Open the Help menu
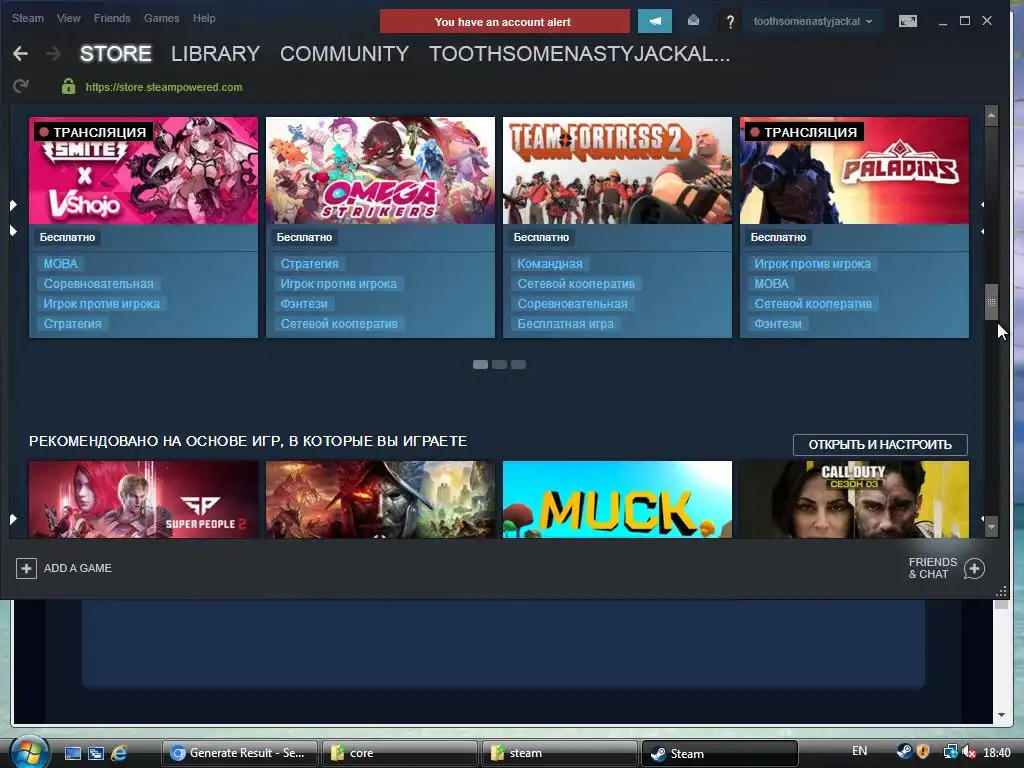The height and width of the screenshot is (768, 1024). coord(204,18)
